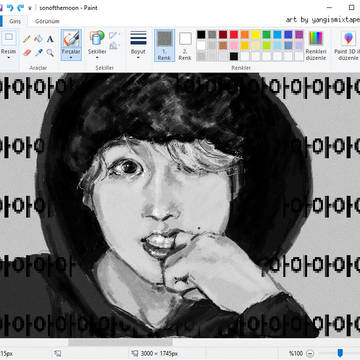Pick the lime green swatch
360x360 pixels.
266,45
